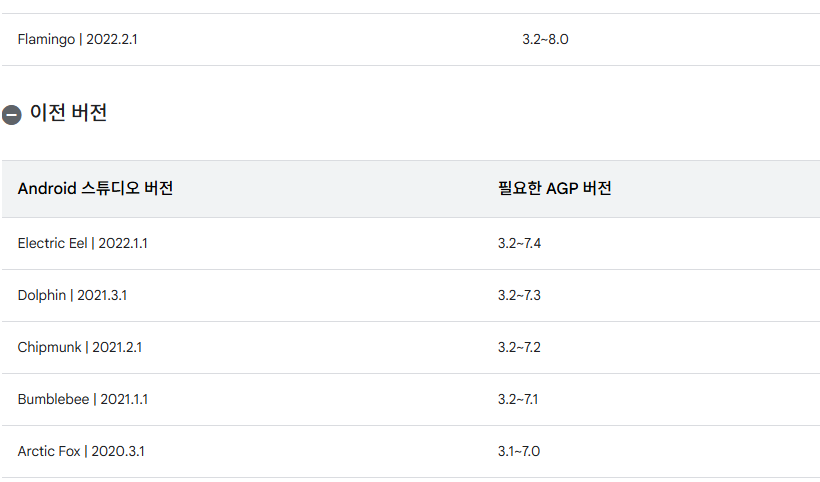
Task: Select the Bumblebee | 2021.1.1 row
Action: click(411, 399)
